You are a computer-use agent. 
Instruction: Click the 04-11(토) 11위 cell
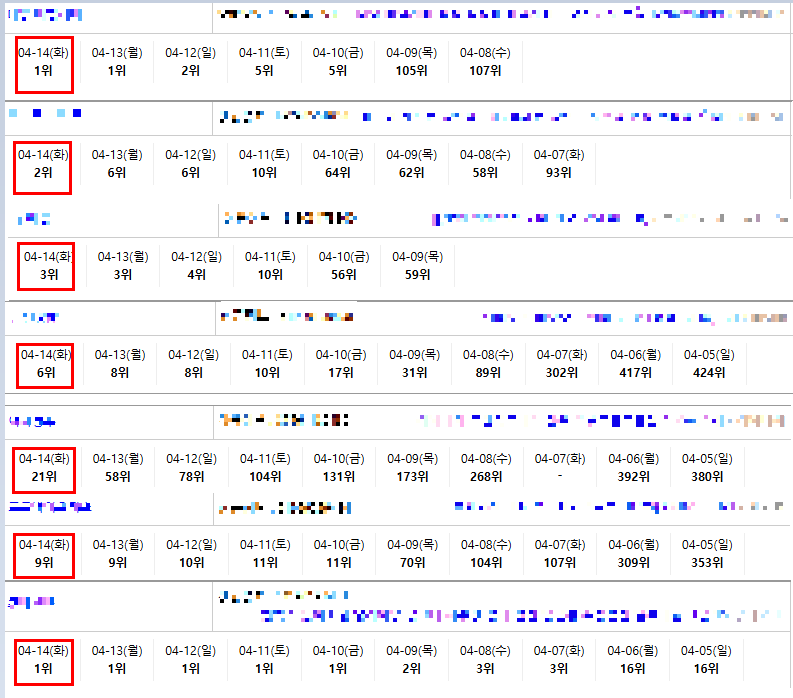[x=265, y=554]
